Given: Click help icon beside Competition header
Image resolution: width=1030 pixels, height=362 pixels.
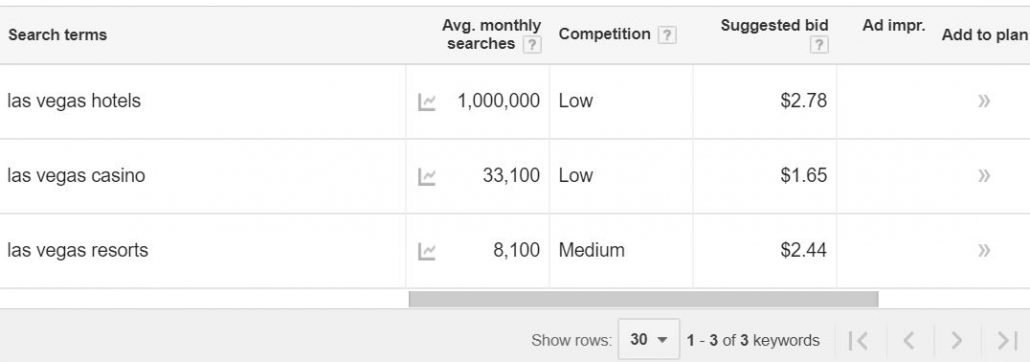Looking at the screenshot, I should (667, 35).
